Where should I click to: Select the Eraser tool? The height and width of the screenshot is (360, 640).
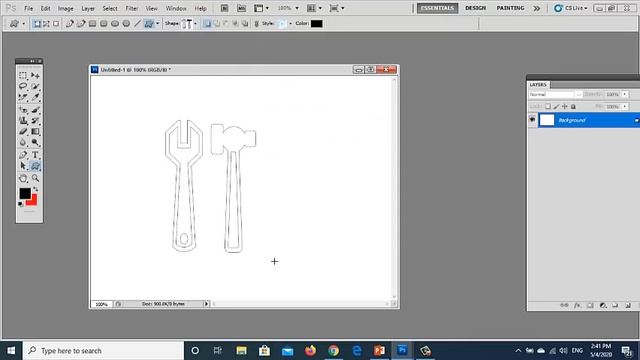(x=23, y=131)
